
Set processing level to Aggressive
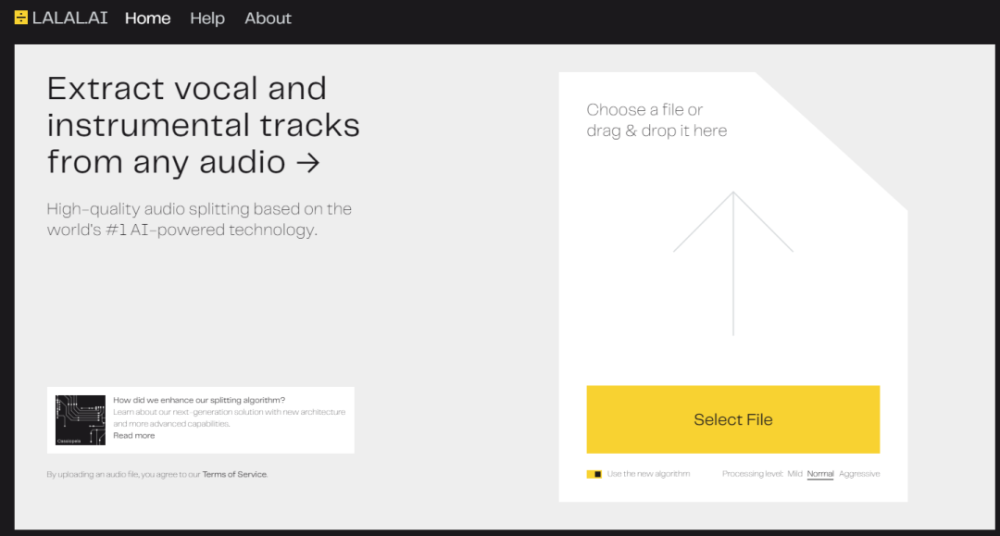pyautogui.click(x=859, y=474)
